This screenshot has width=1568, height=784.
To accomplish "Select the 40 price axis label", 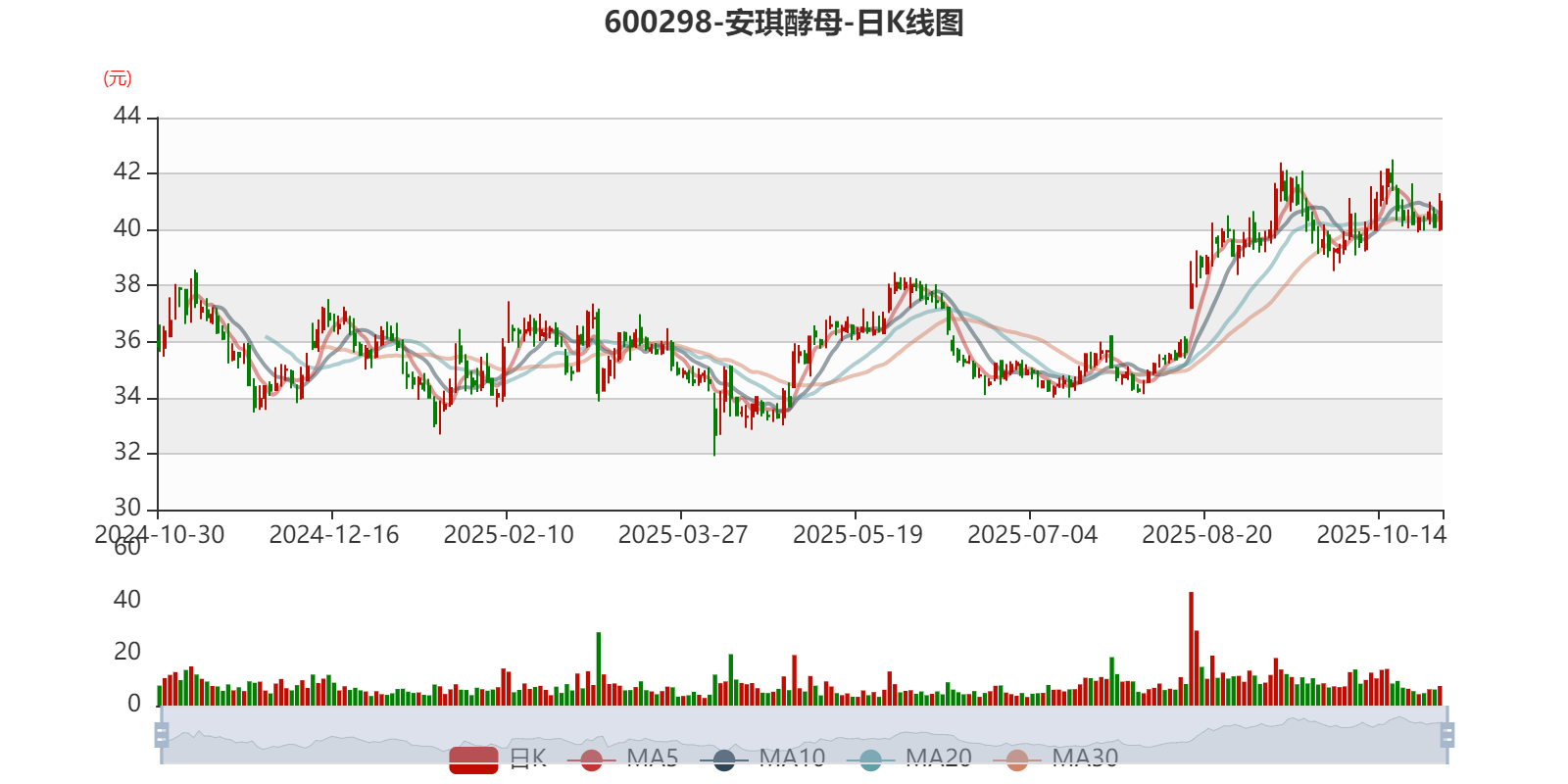I will click(x=127, y=228).
